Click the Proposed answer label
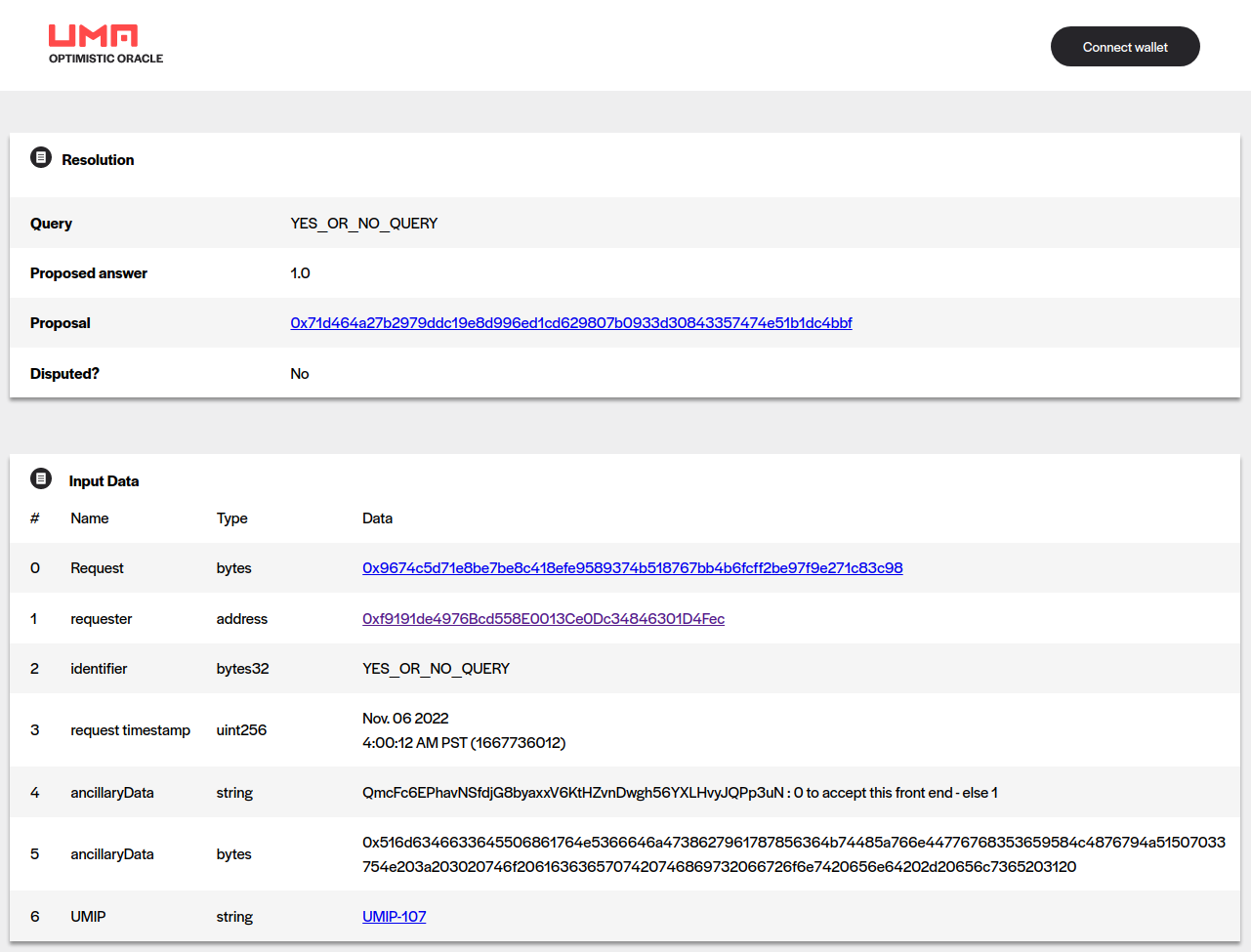Screen dimensions: 1251x952 tap(89, 273)
